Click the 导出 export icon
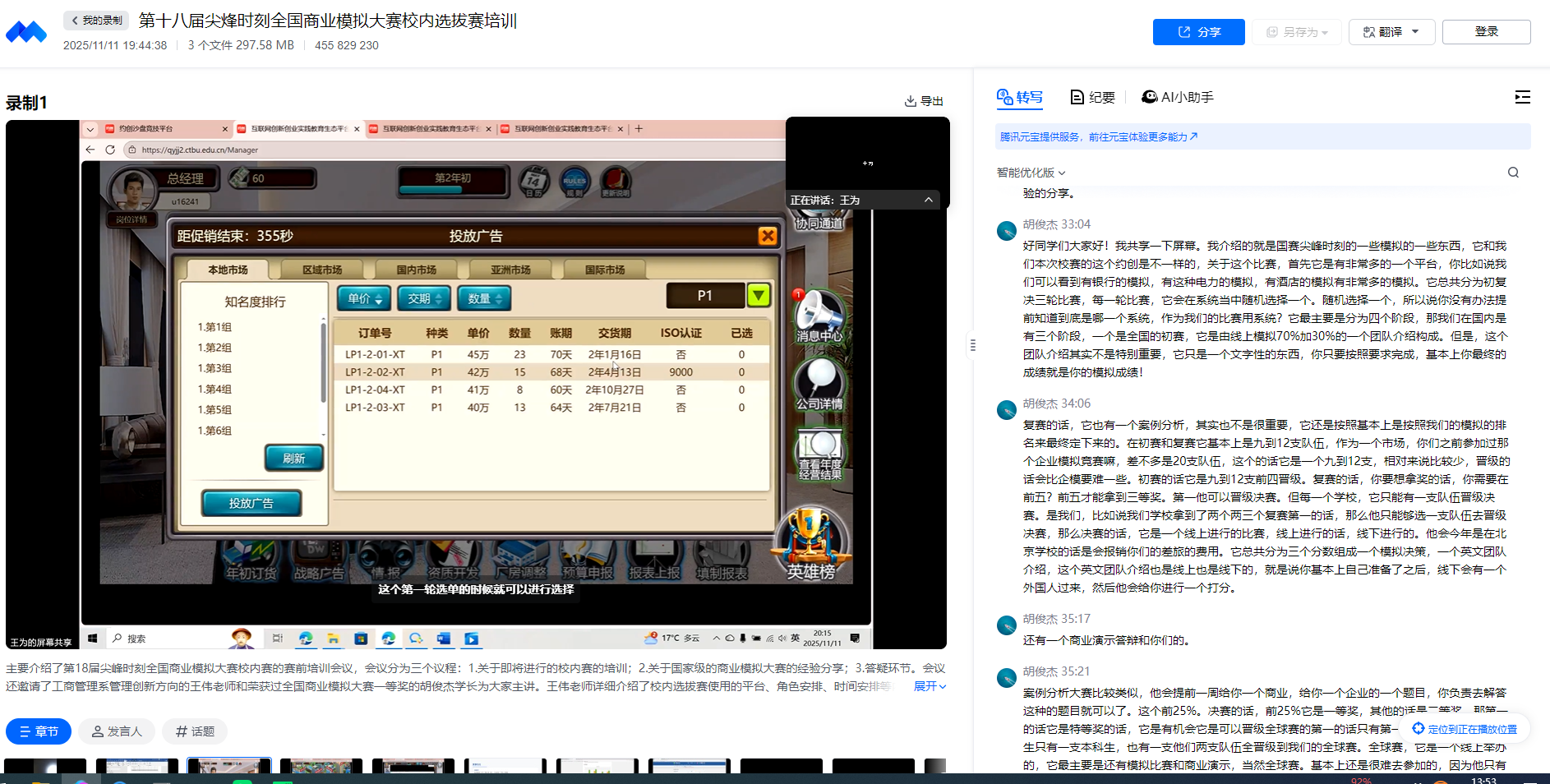1550x784 pixels. [911, 101]
